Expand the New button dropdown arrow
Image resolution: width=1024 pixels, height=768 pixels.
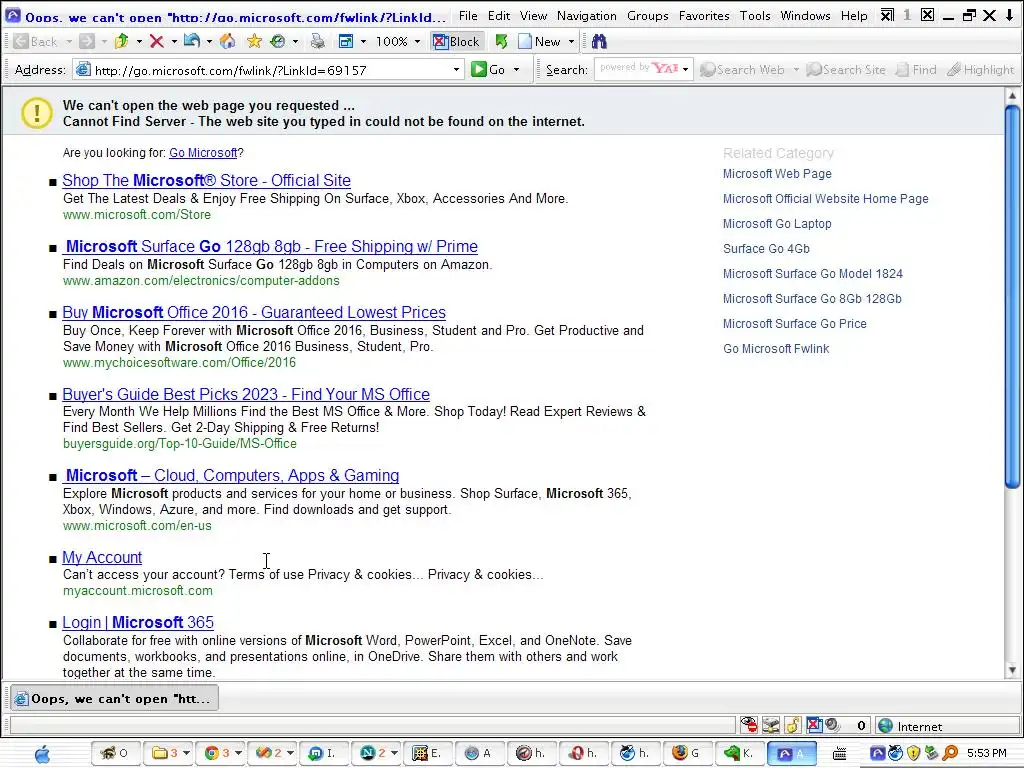(571, 42)
